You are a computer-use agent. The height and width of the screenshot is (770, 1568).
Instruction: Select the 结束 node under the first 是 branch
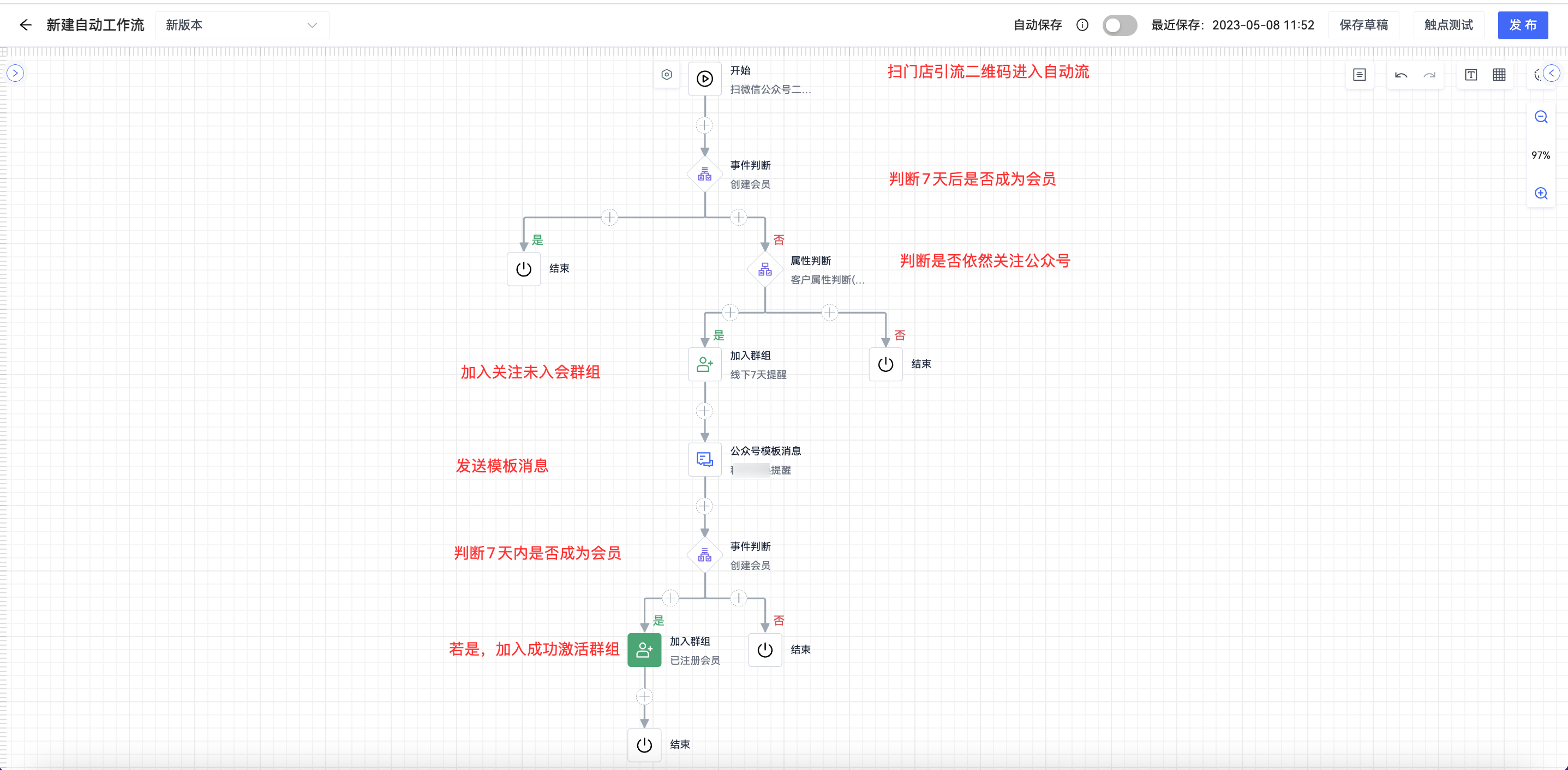pos(523,269)
